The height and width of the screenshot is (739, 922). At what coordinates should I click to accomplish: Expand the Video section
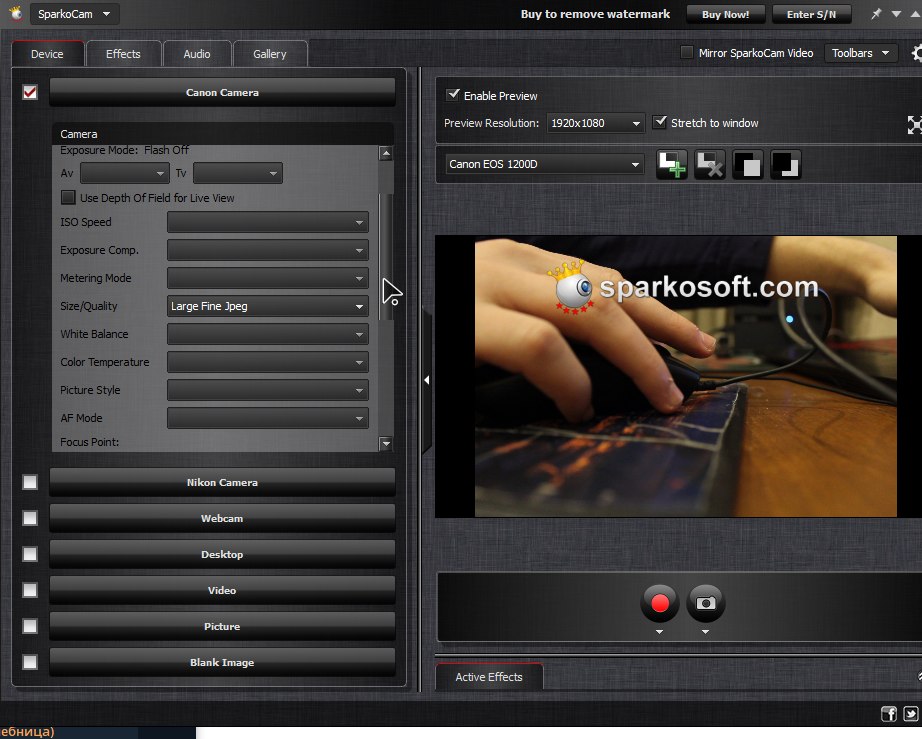[222, 590]
